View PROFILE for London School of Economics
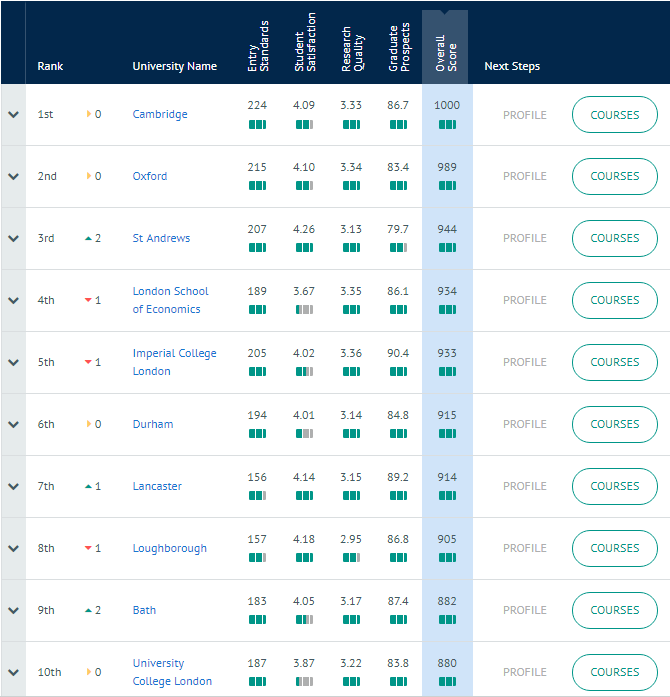 tap(525, 300)
